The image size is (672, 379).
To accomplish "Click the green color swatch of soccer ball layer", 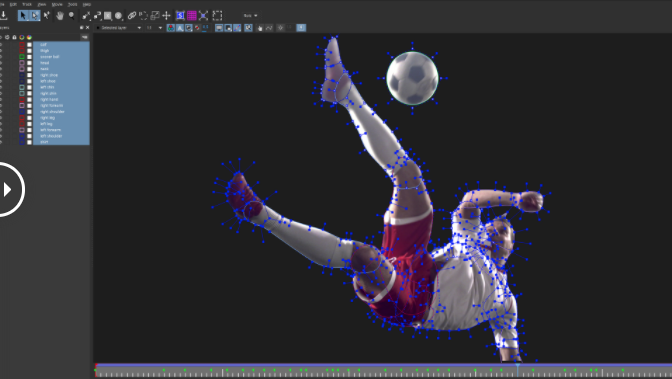I will (22, 57).
